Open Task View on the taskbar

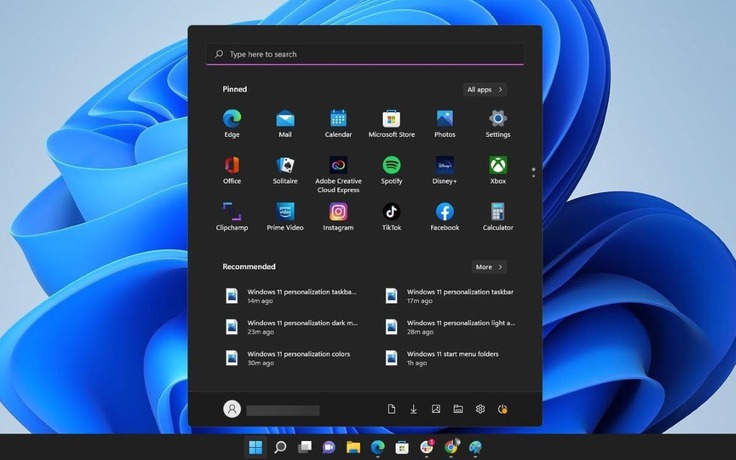pyautogui.click(x=305, y=447)
